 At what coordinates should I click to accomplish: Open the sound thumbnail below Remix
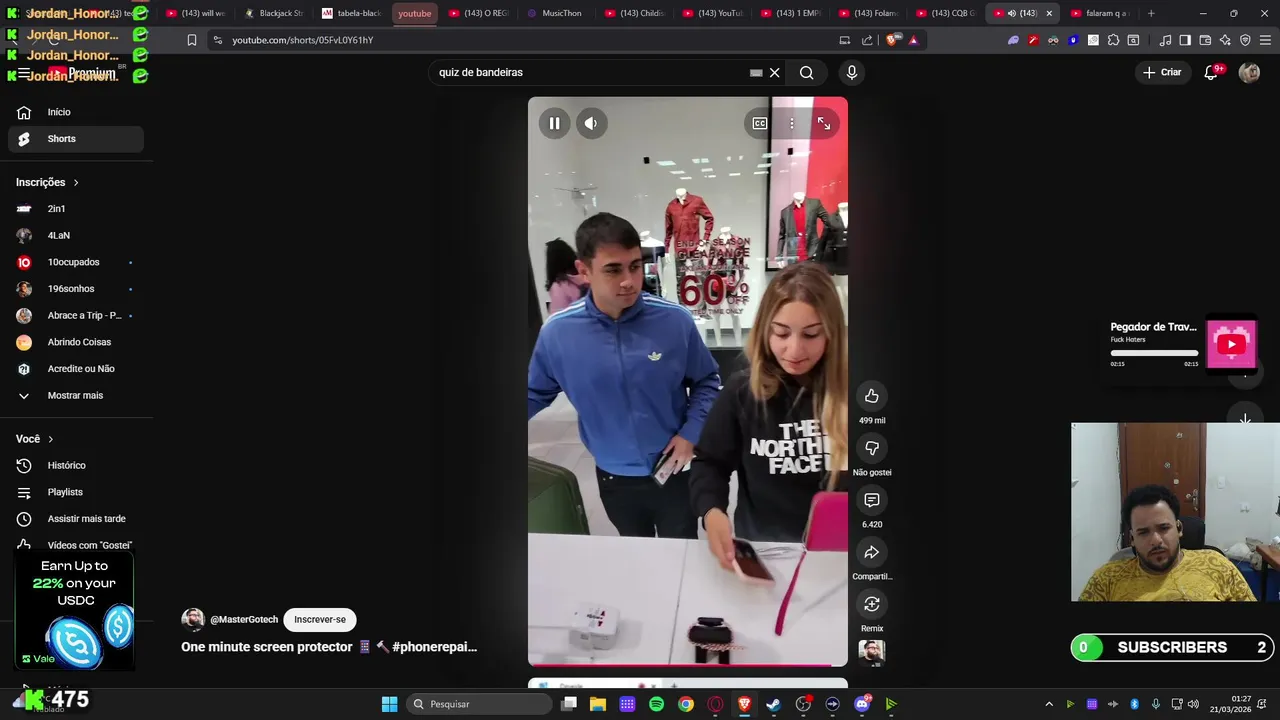coord(872,652)
